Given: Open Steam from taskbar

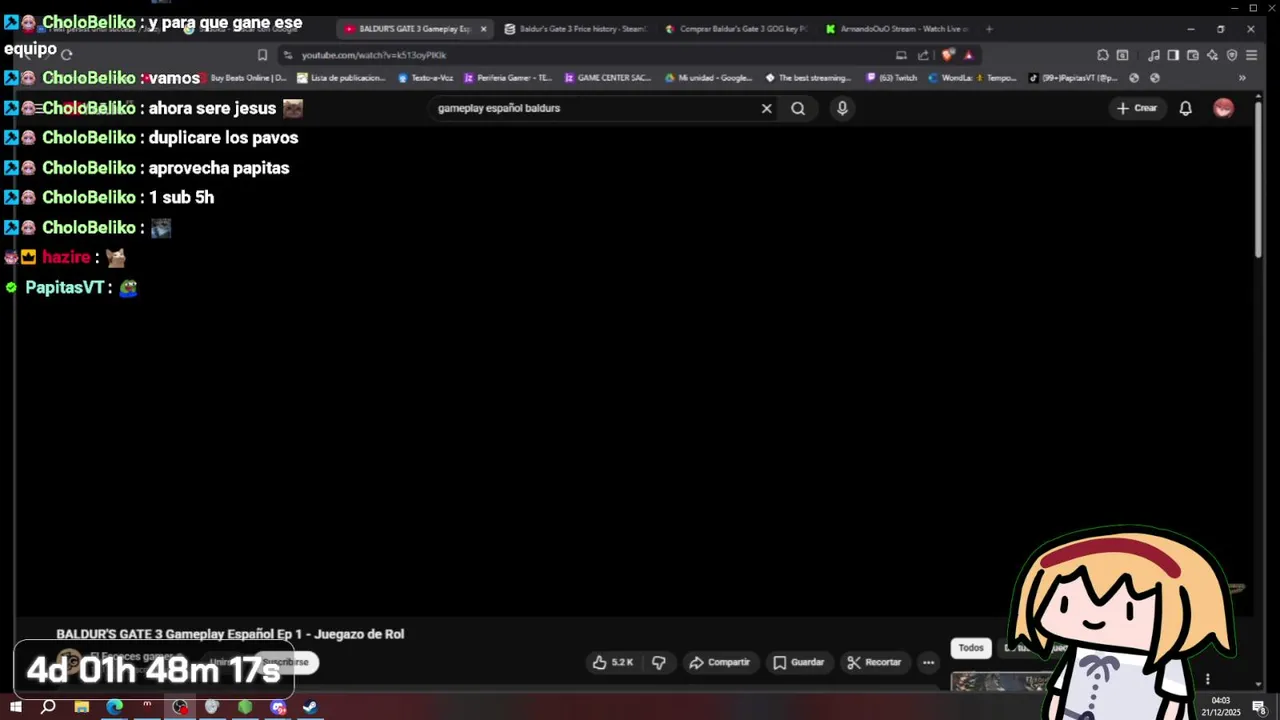Looking at the screenshot, I should [310, 707].
